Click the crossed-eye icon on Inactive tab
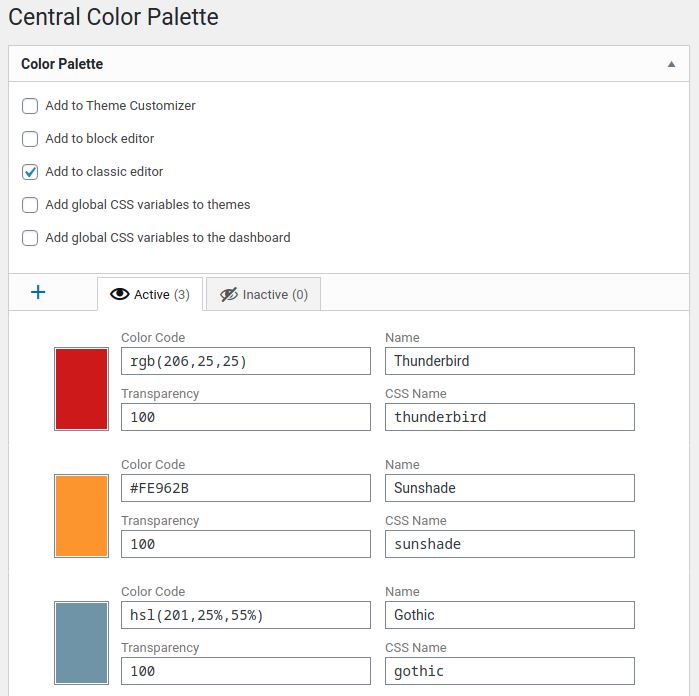This screenshot has height=696, width=699. pos(229,295)
